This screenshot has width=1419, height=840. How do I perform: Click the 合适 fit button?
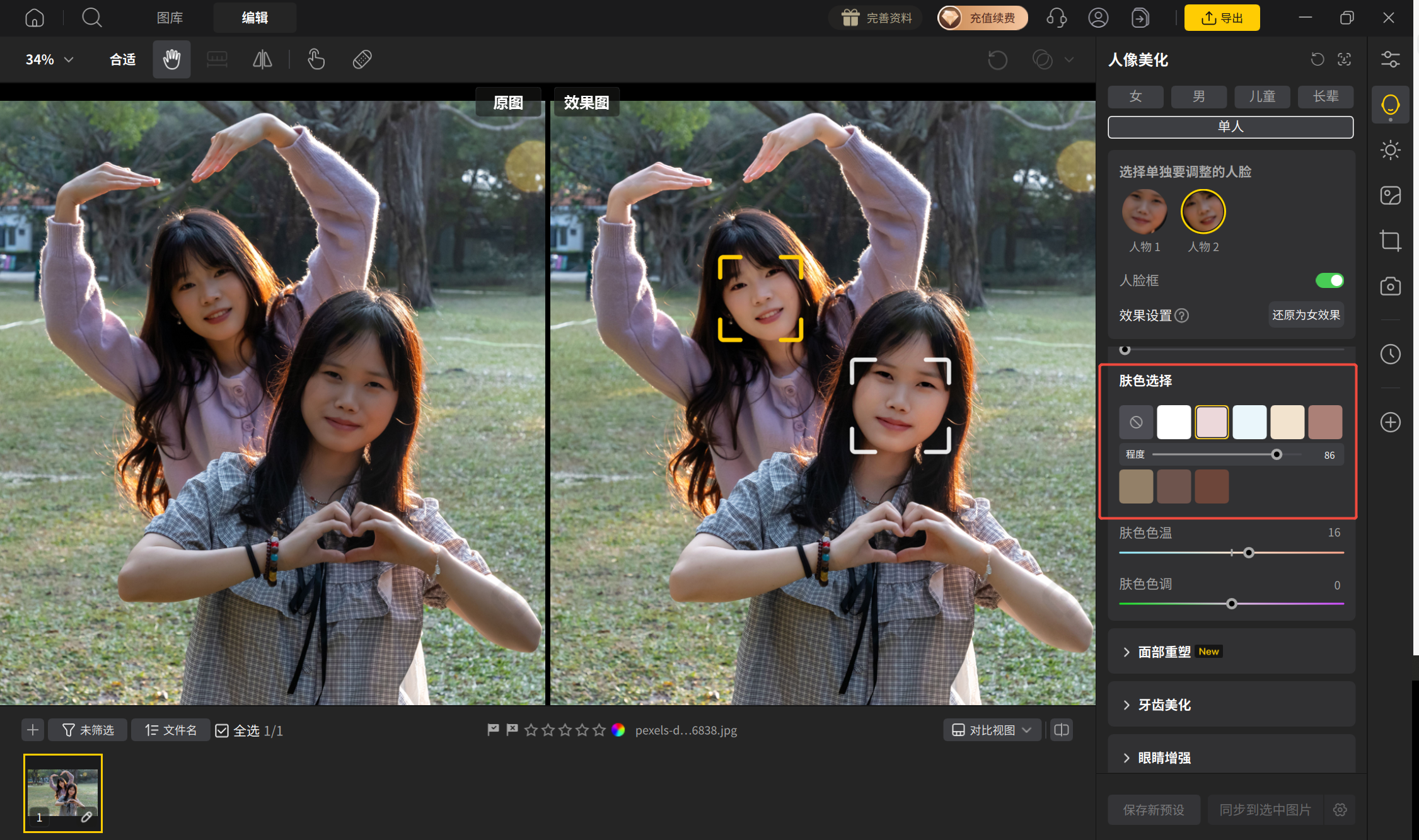(x=122, y=60)
